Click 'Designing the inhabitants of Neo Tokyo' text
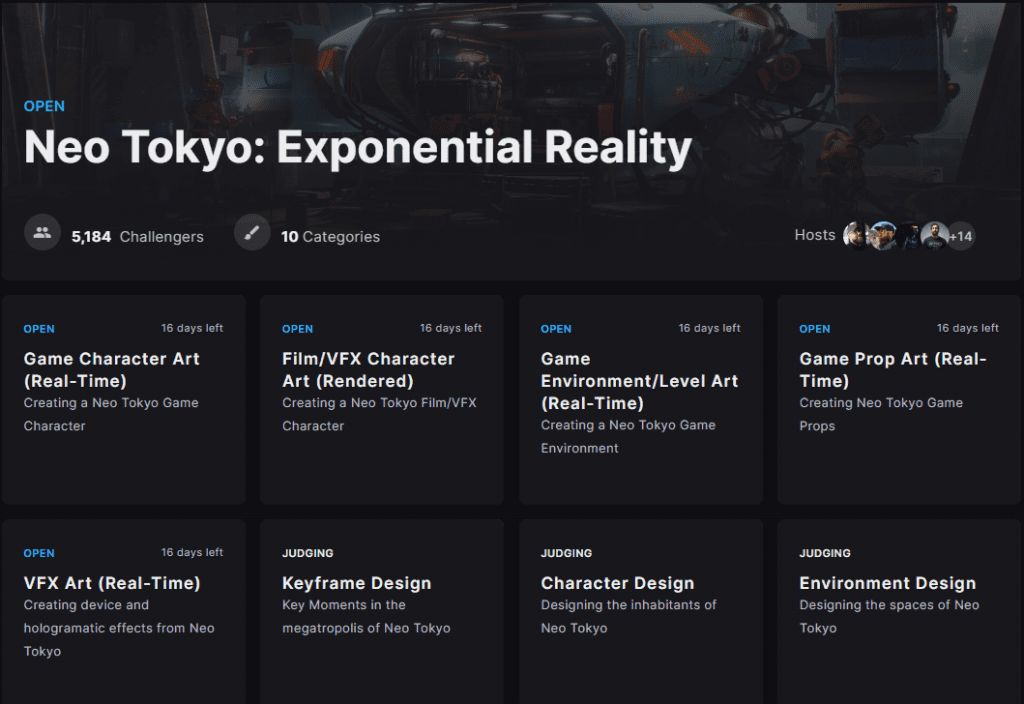The width and height of the screenshot is (1024, 704). (629, 616)
